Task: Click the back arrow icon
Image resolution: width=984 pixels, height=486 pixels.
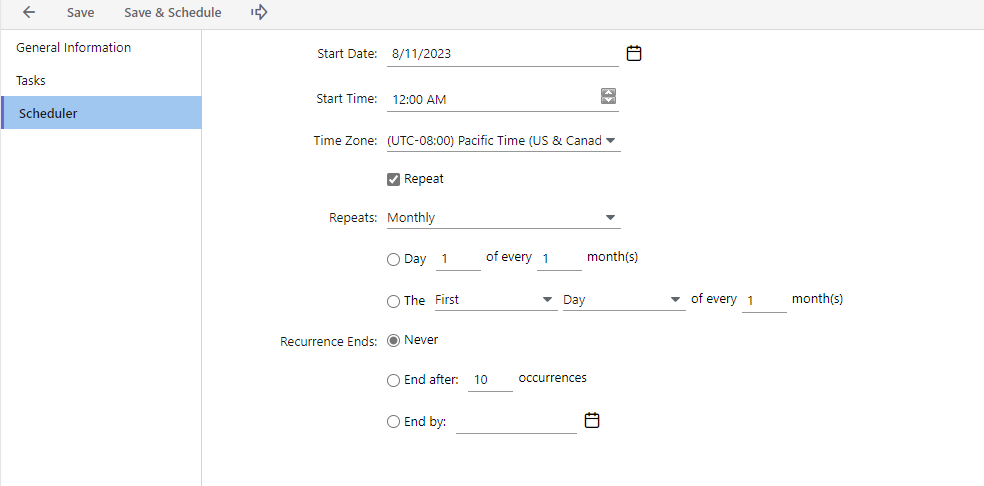Action: 29,13
